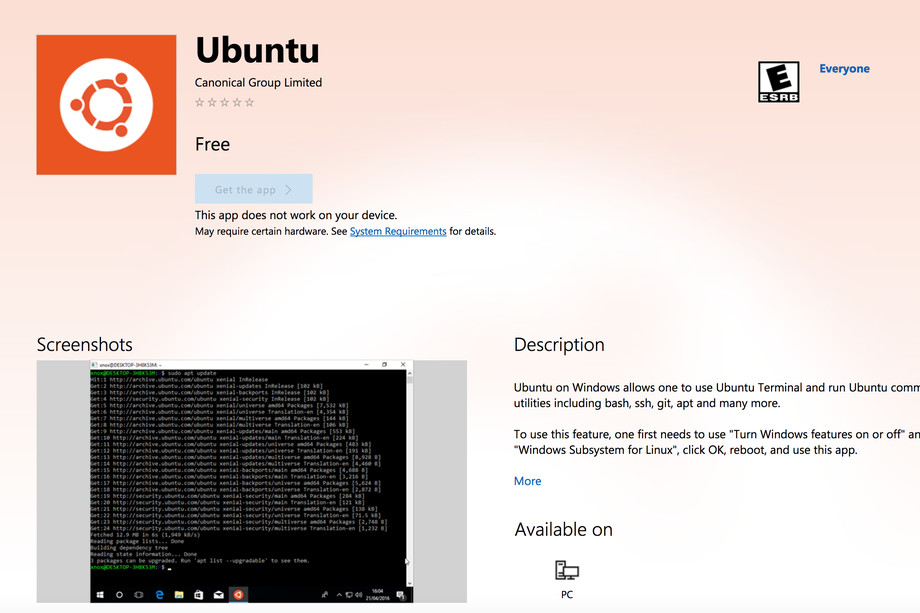Click the Edge browser icon in the screenshot taskbar
Screen dimensions: 920x613
[160, 595]
